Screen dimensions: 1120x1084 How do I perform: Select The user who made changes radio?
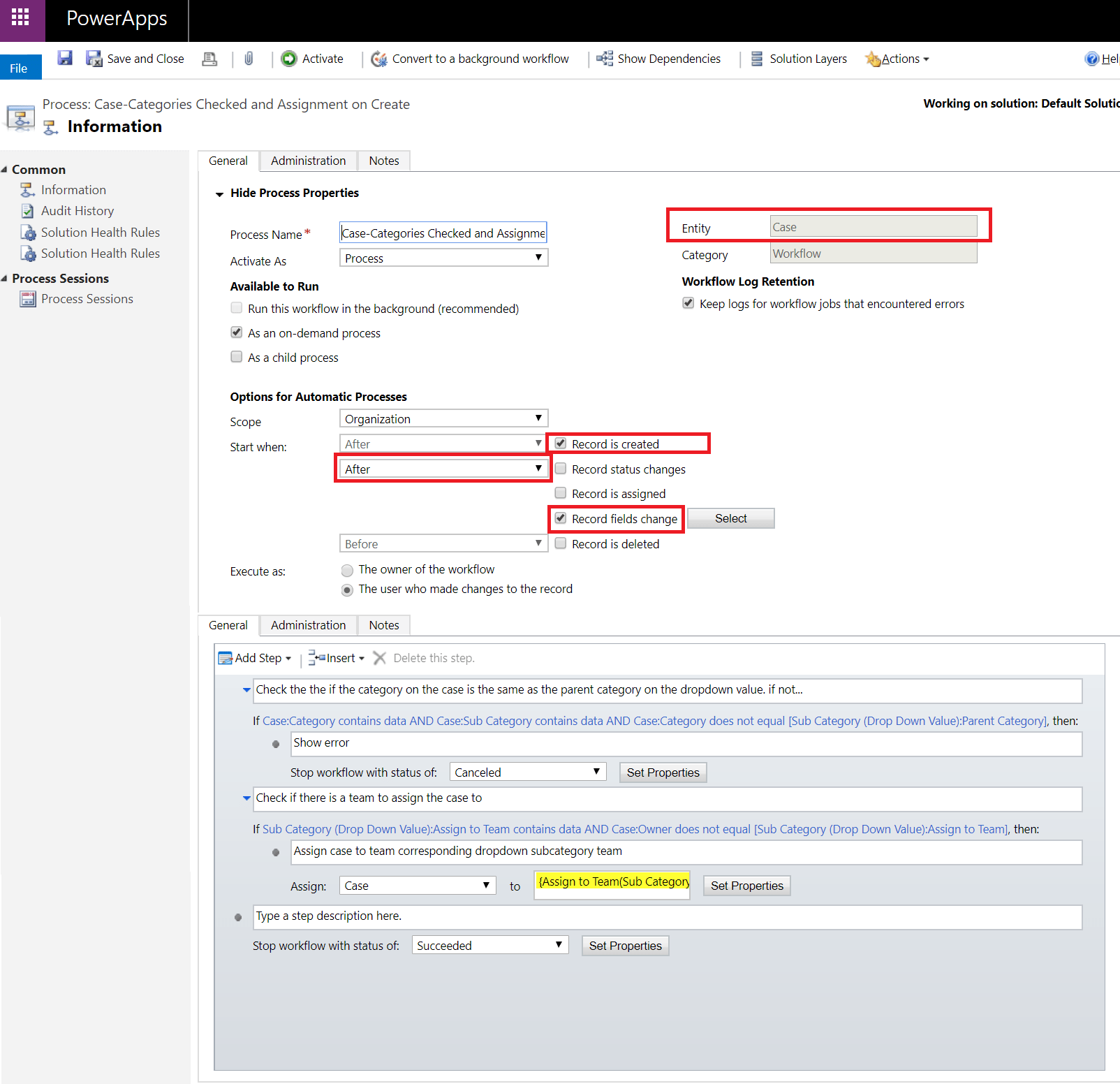click(x=347, y=590)
